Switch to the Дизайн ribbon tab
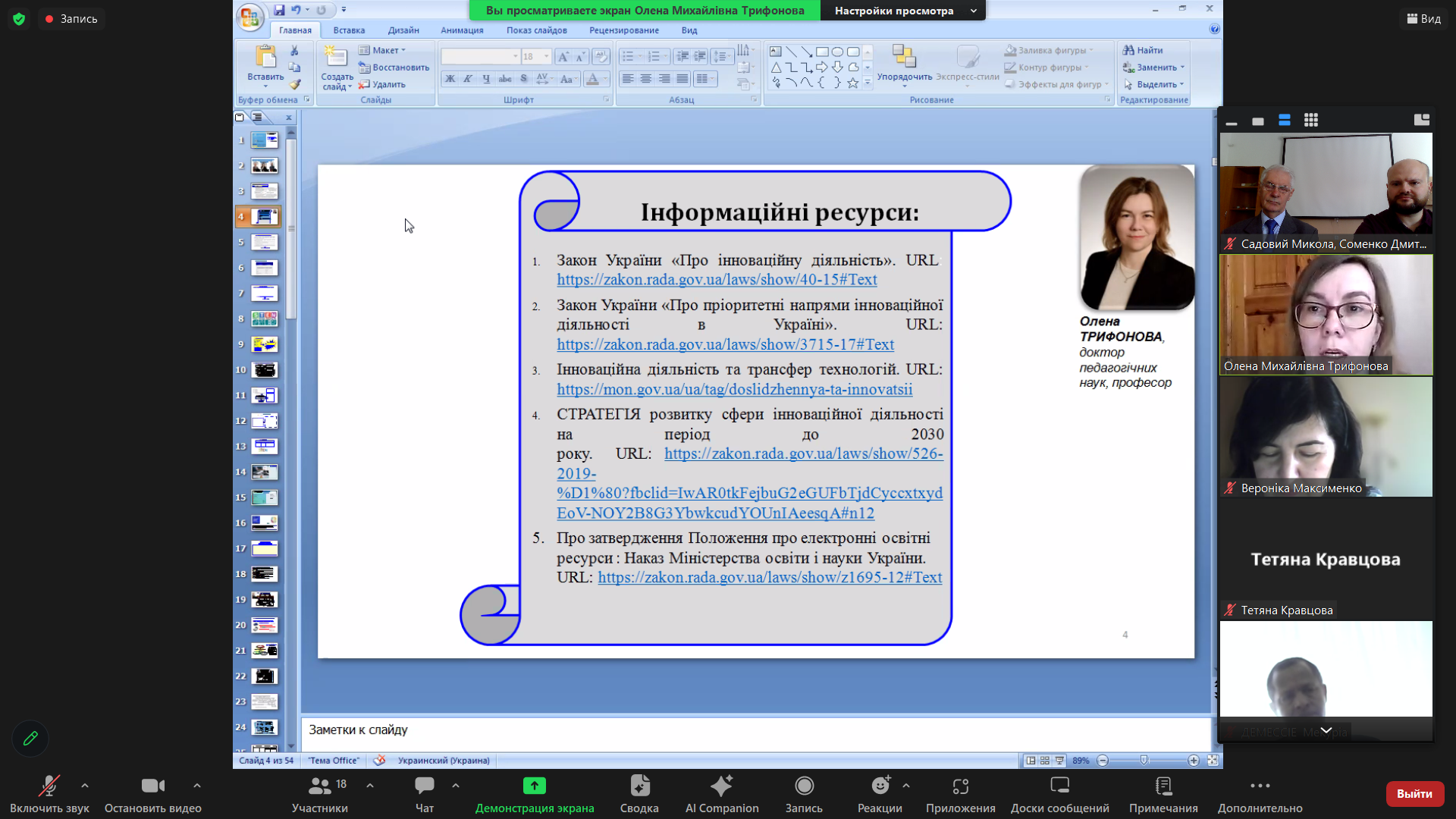 [403, 30]
